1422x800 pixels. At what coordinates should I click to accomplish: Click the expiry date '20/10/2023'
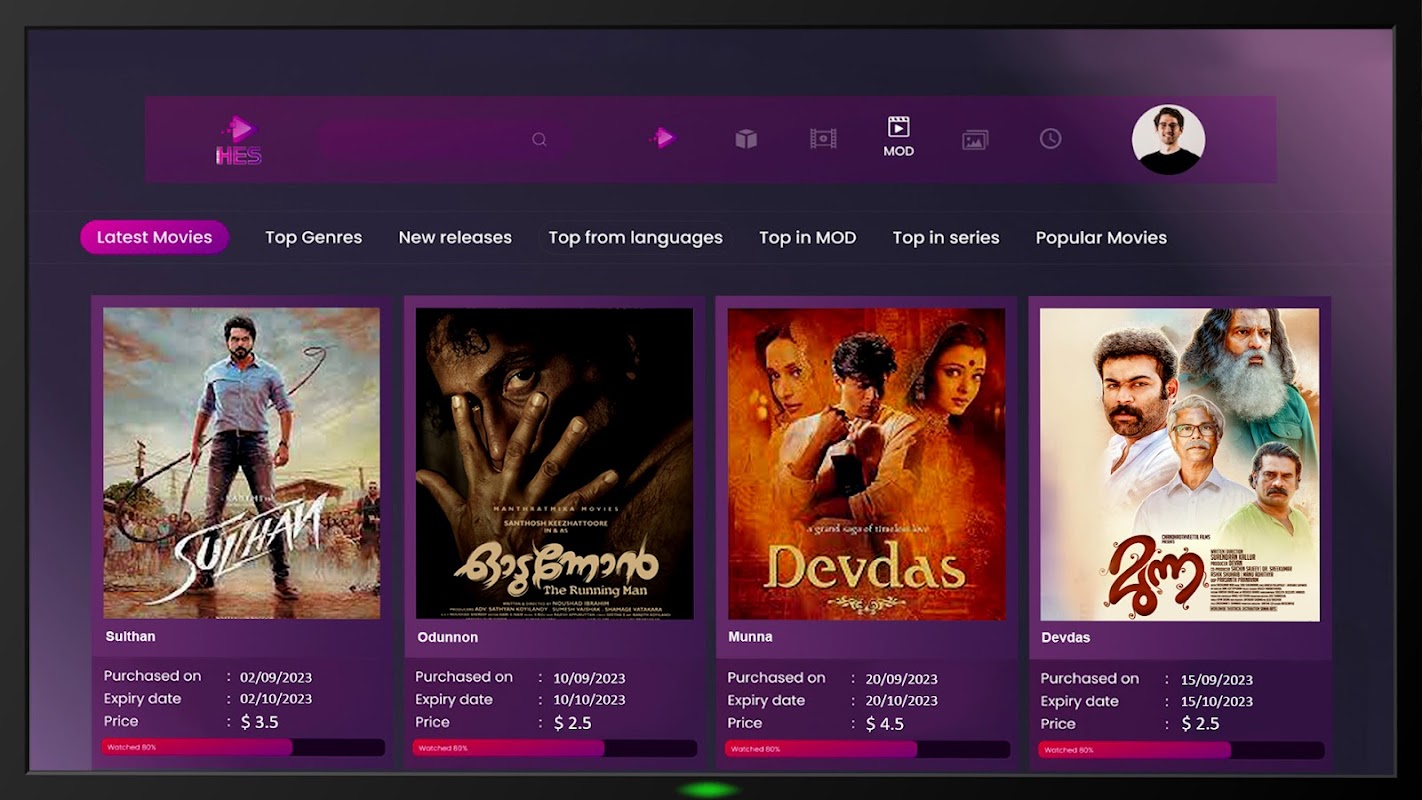(x=901, y=701)
